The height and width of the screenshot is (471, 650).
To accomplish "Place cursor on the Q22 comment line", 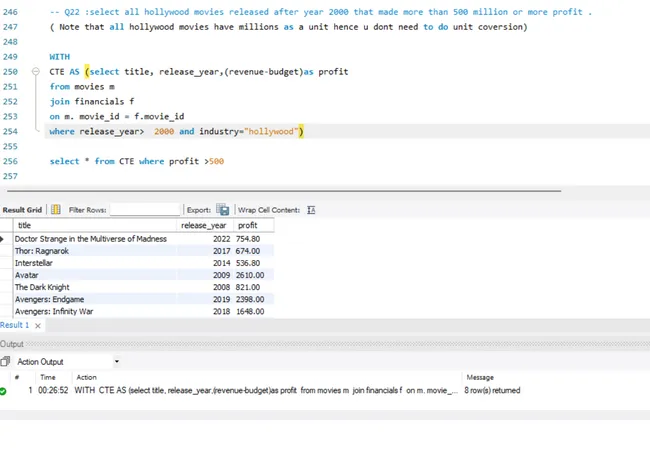I will pos(321,12).
